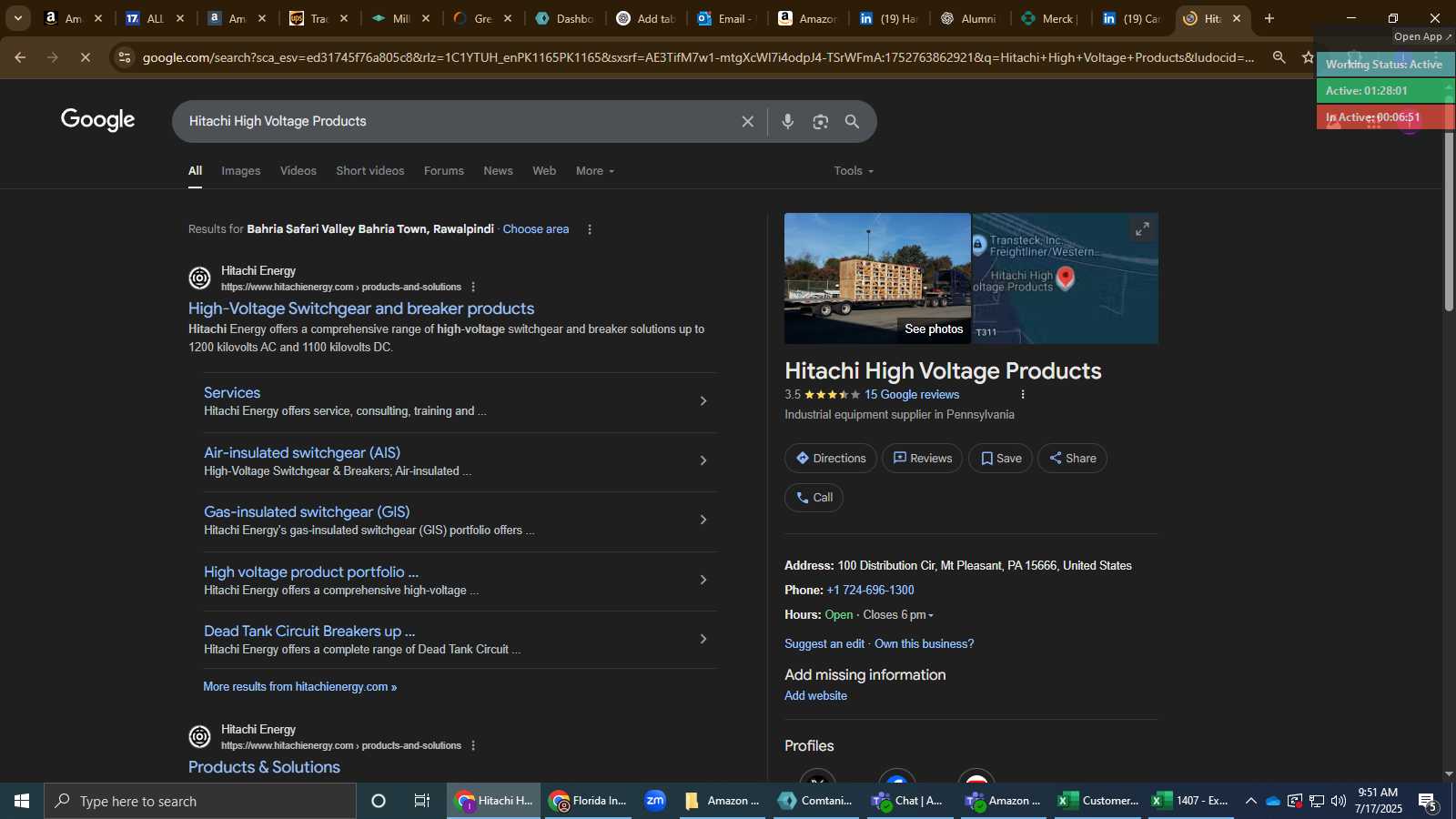Start voice search with microphone icon
1456x819 pixels.
[788, 122]
